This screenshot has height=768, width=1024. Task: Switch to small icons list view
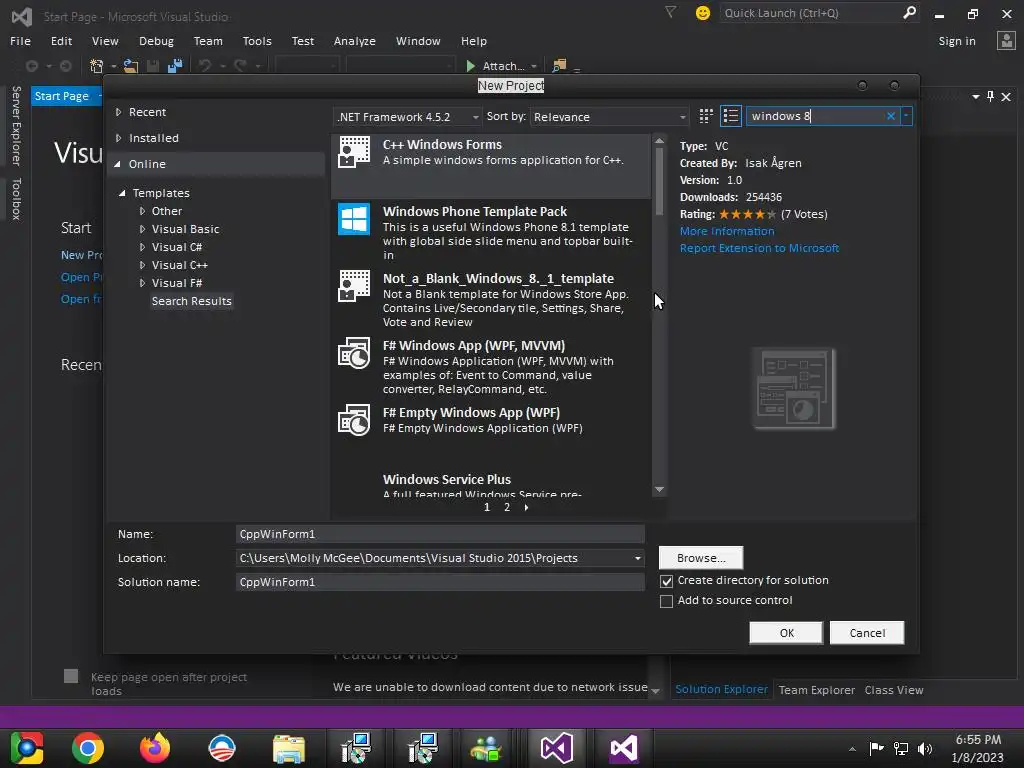click(x=731, y=116)
